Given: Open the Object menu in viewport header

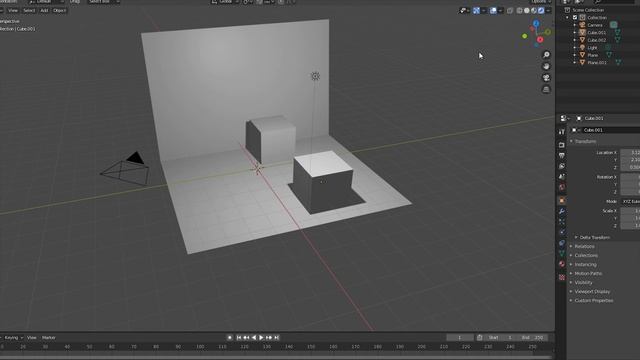Looking at the screenshot, I should pos(59,10).
